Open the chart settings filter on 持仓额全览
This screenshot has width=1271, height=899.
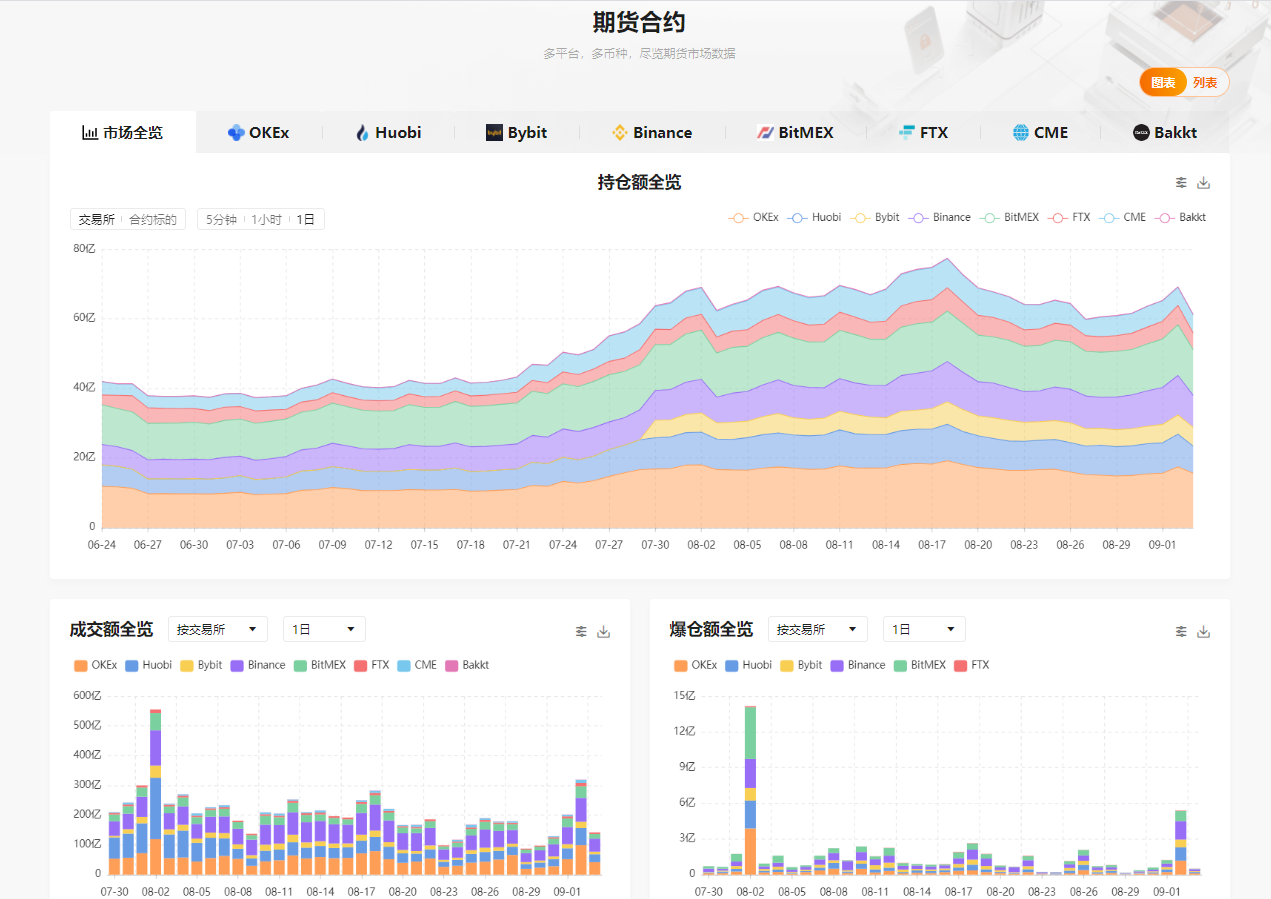pos(1181,182)
